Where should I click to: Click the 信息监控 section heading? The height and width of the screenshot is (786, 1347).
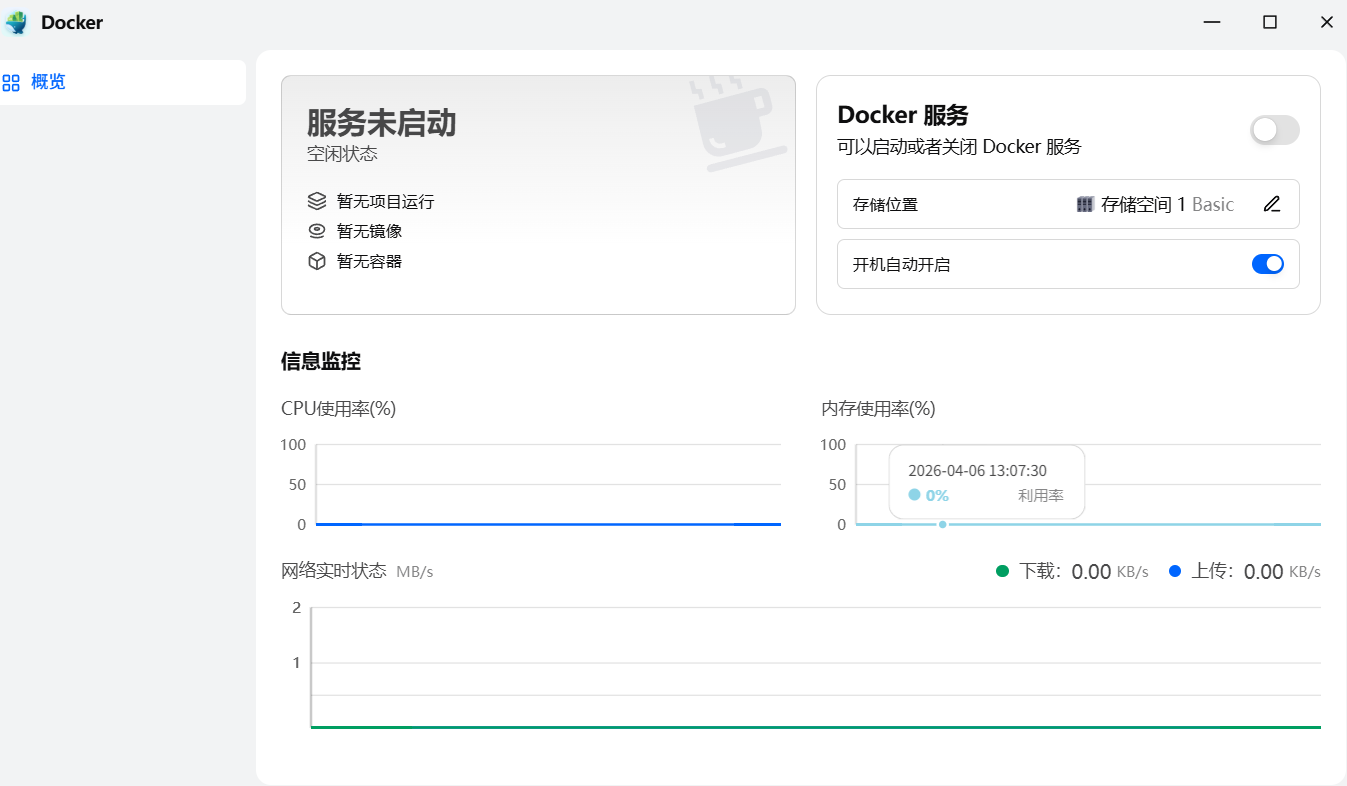320,362
